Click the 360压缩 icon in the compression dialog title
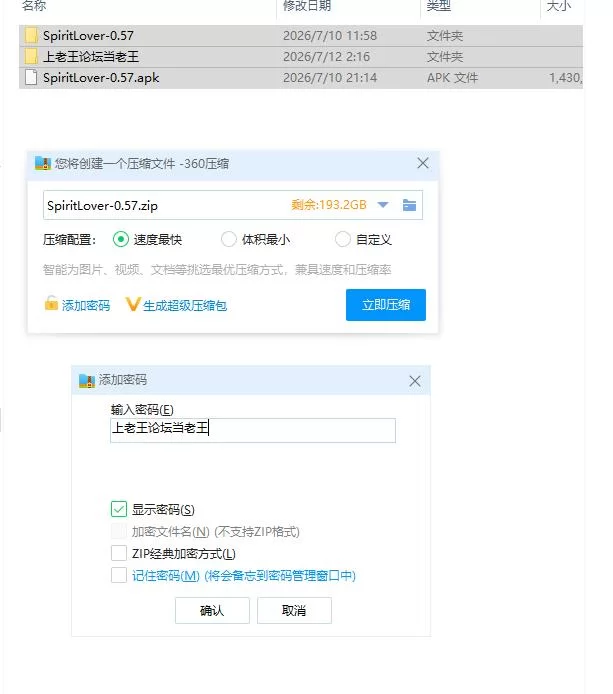Image resolution: width=613 pixels, height=694 pixels. (43, 163)
